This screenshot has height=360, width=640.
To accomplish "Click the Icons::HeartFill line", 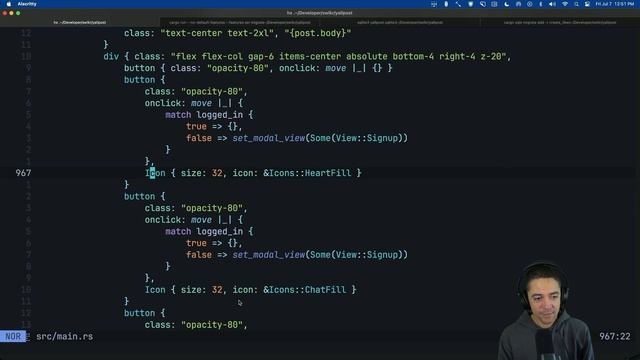I will coord(253,173).
